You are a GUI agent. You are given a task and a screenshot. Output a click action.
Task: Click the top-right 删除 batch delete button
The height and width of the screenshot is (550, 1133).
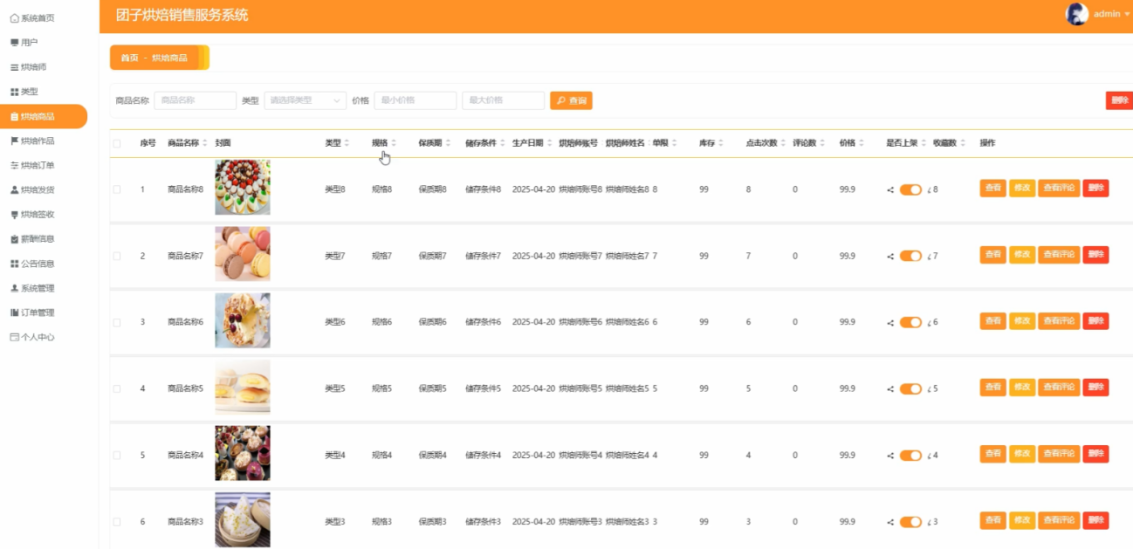click(x=1119, y=100)
